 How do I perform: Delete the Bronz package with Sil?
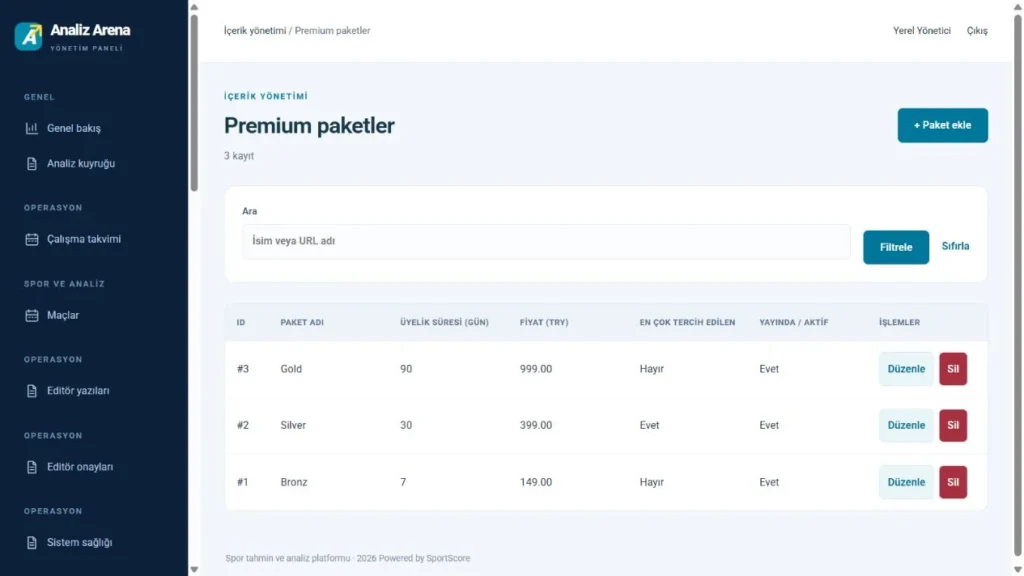(953, 482)
